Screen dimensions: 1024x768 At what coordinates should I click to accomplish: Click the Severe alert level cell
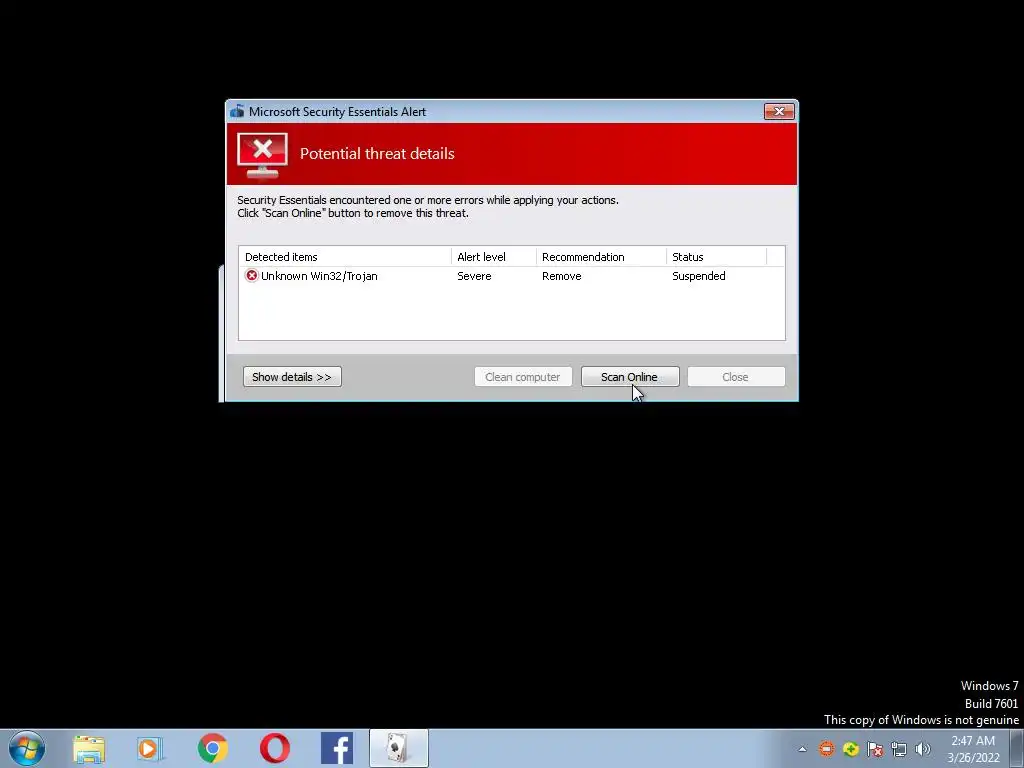[474, 276]
